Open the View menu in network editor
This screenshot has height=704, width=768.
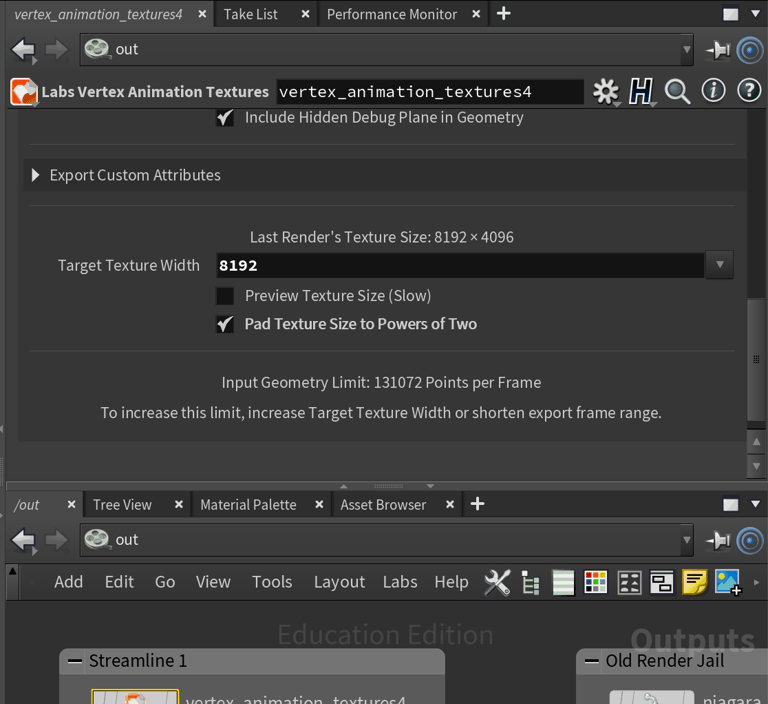(x=213, y=582)
